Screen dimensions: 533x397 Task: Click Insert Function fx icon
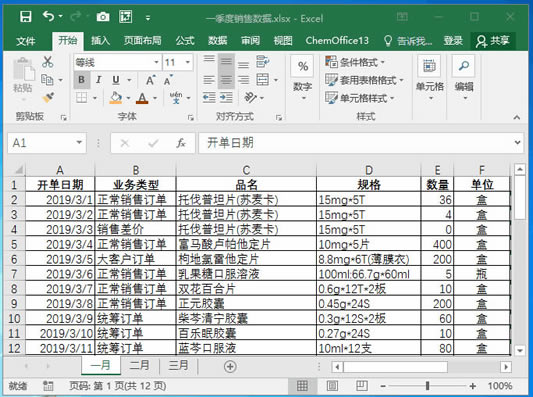(x=181, y=143)
